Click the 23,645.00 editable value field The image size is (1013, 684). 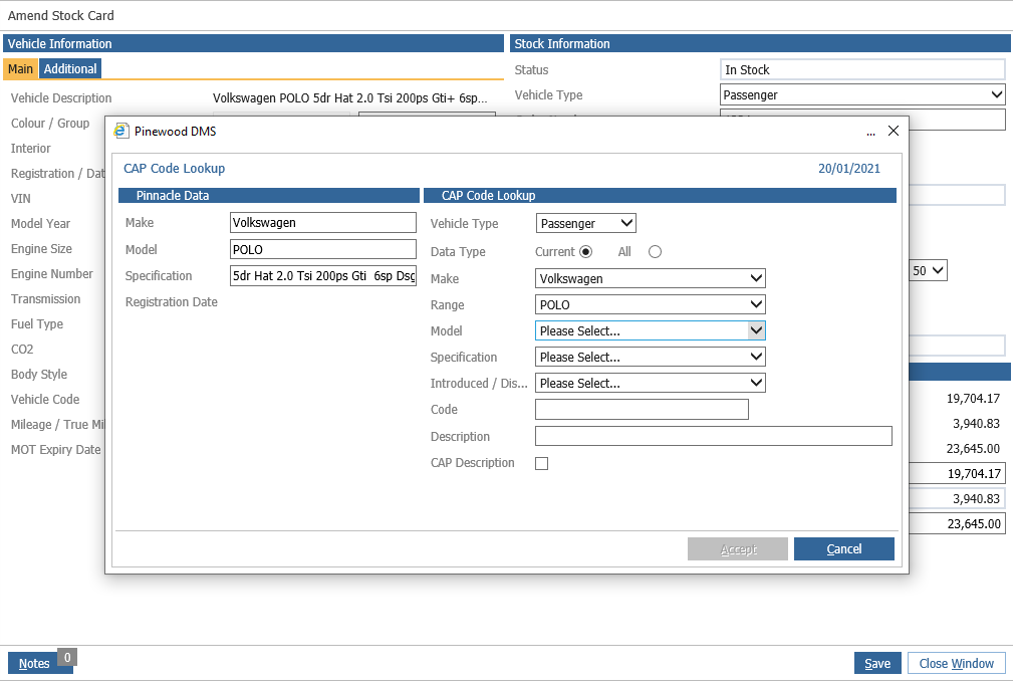point(956,524)
